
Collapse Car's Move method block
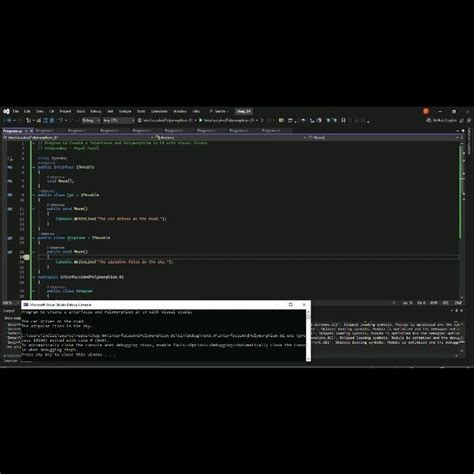[x=34, y=209]
